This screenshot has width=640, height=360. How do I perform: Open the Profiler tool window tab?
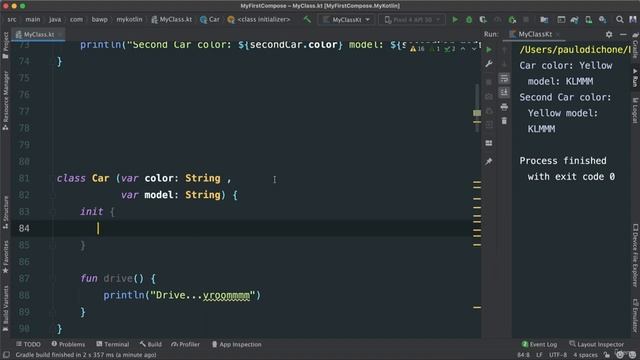(186, 344)
